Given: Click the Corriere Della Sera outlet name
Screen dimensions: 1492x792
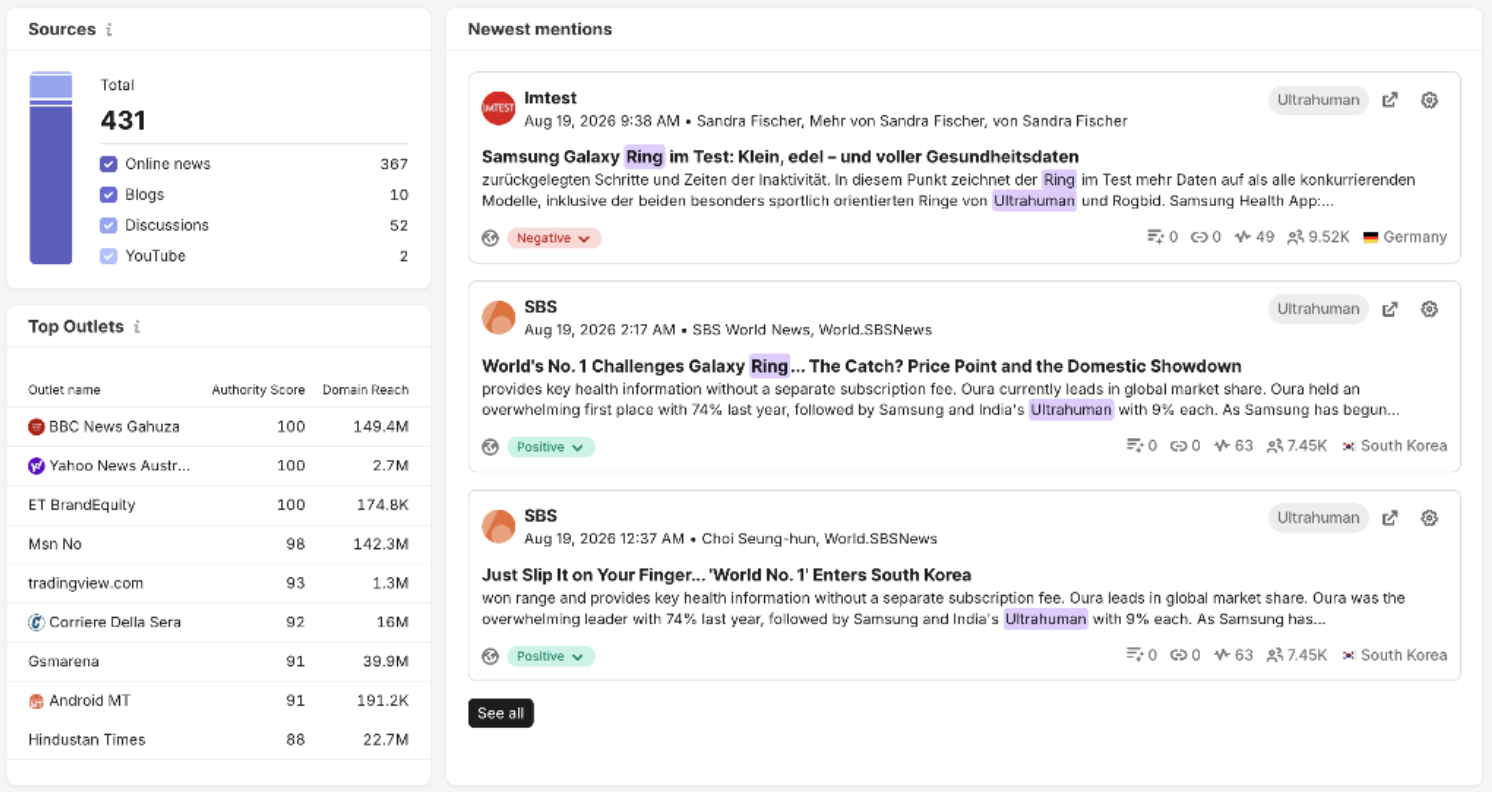Looking at the screenshot, I should (x=115, y=622).
